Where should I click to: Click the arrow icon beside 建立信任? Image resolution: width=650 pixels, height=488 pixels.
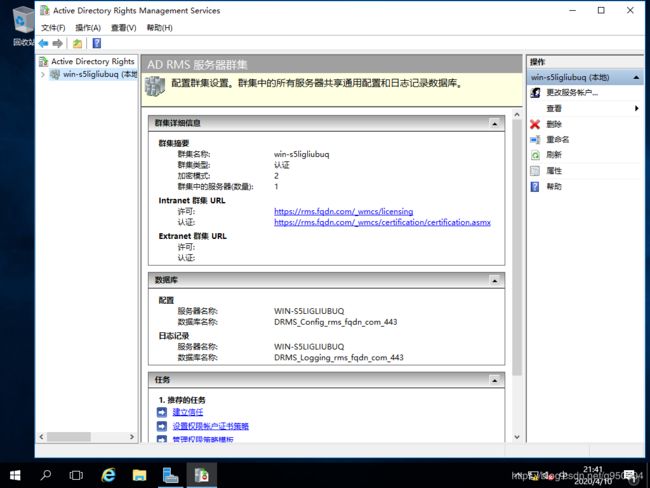162,412
